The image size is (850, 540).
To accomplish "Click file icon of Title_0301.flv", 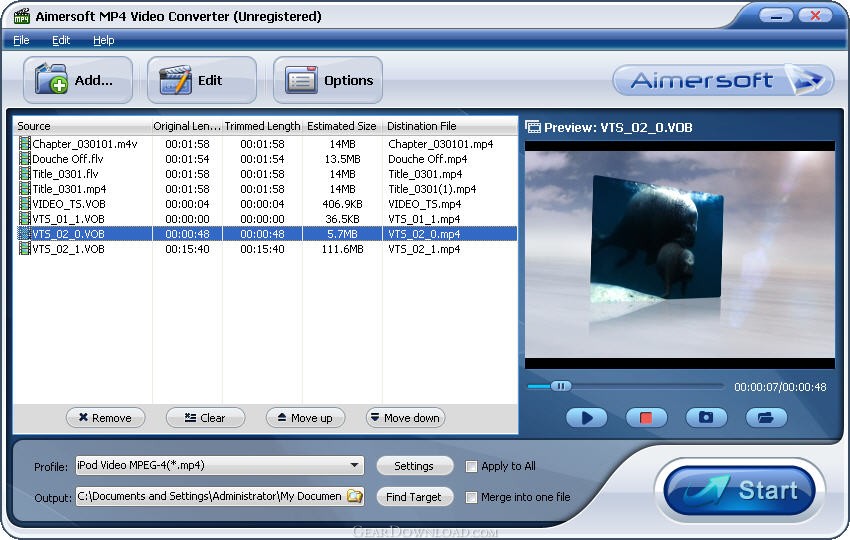I will coord(24,173).
